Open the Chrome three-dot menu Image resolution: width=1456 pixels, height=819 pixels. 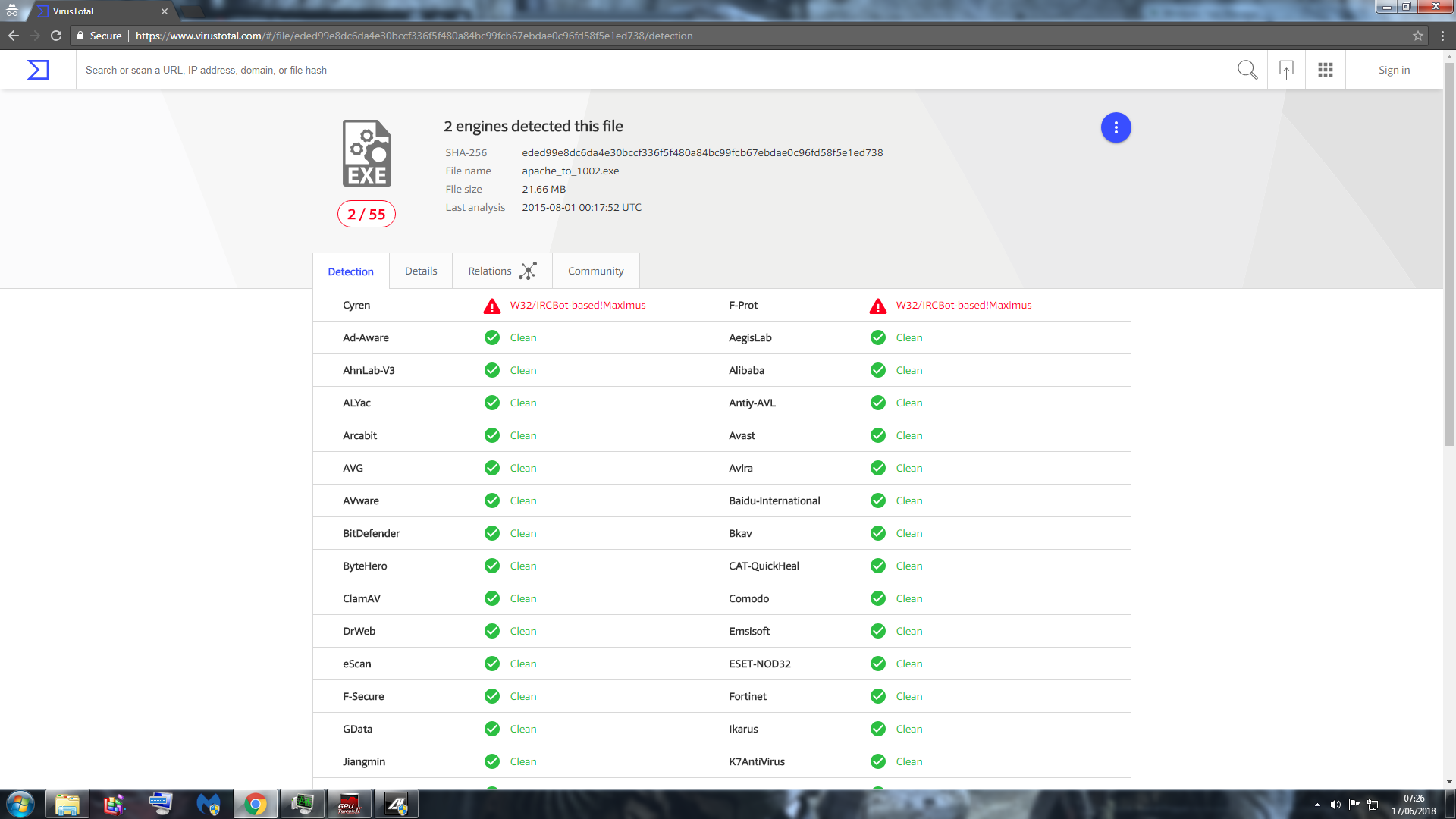click(x=1442, y=36)
